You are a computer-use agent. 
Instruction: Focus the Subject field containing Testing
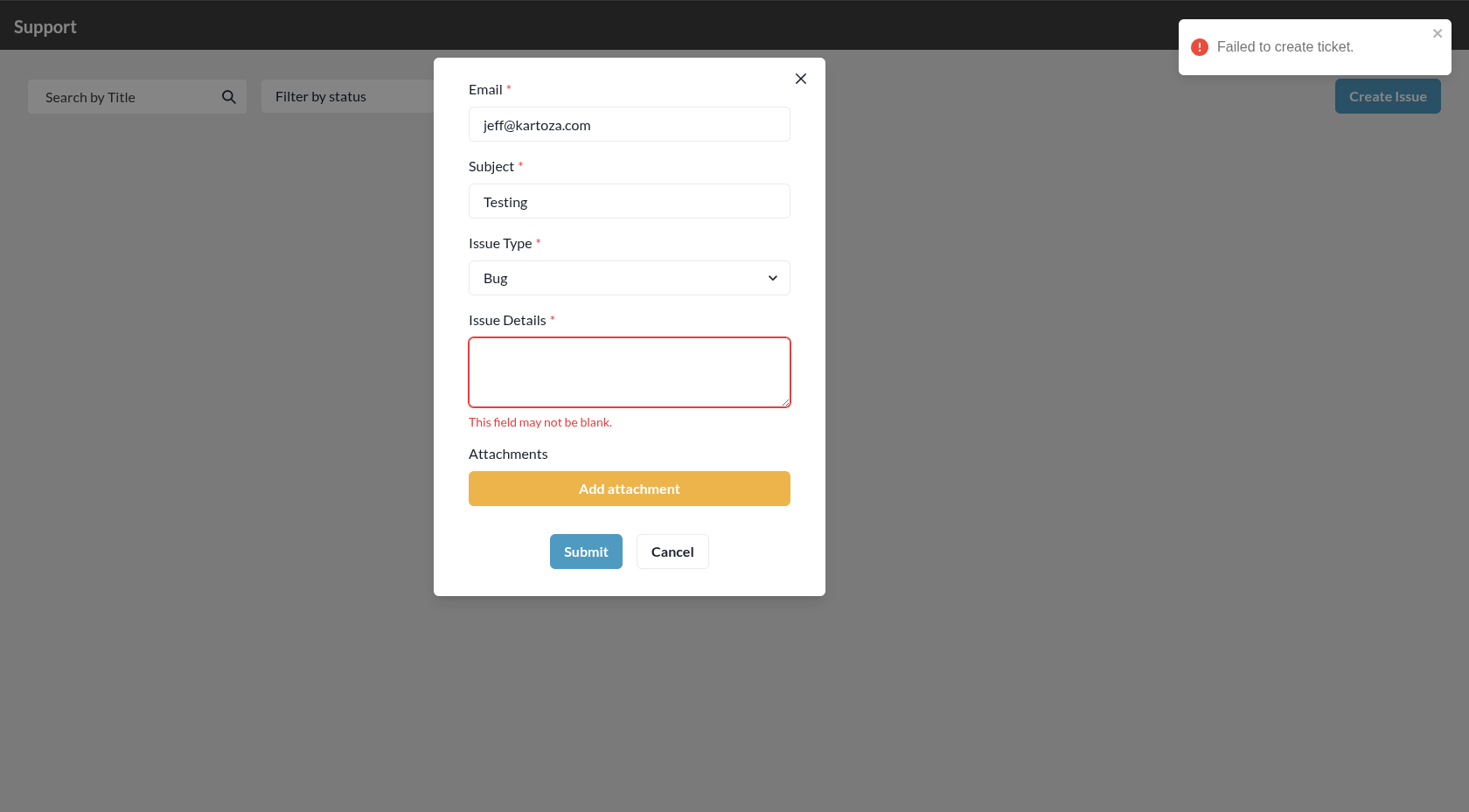point(630,201)
